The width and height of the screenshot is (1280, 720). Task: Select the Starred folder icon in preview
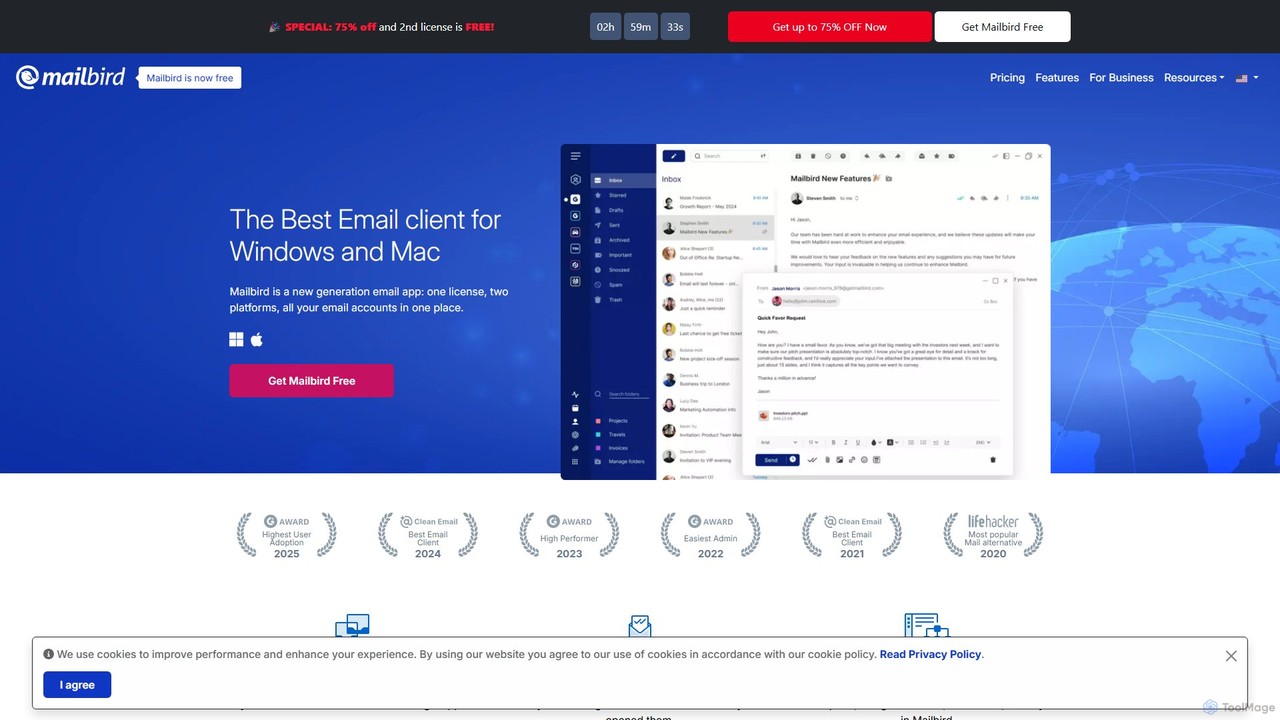598,195
